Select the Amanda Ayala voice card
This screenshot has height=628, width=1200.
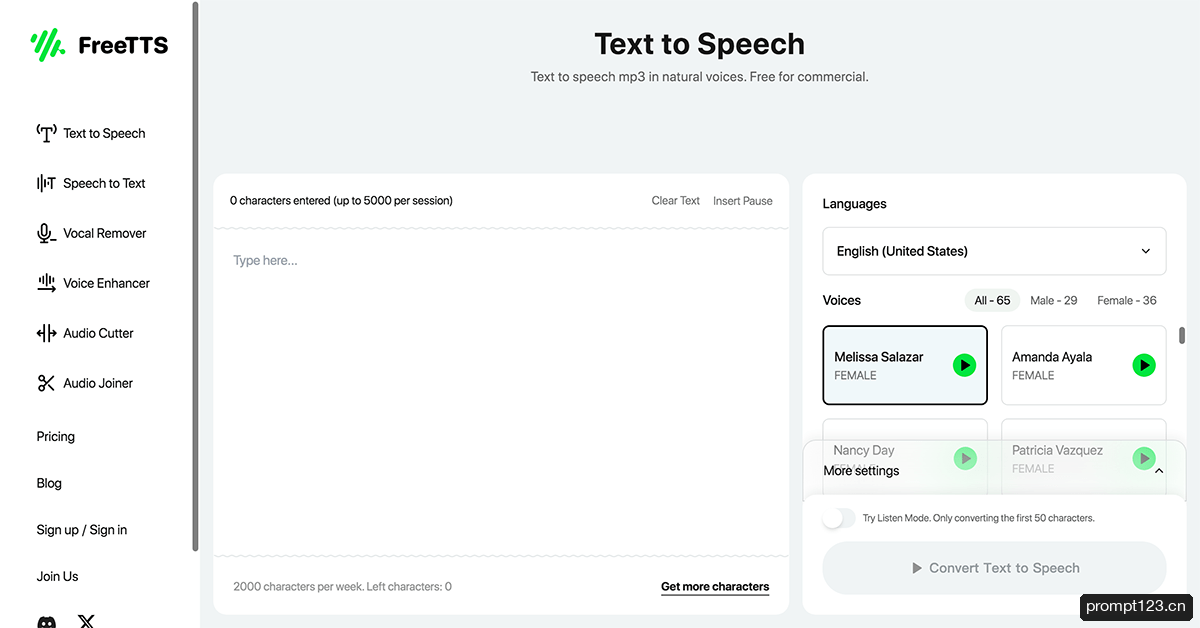point(1083,365)
